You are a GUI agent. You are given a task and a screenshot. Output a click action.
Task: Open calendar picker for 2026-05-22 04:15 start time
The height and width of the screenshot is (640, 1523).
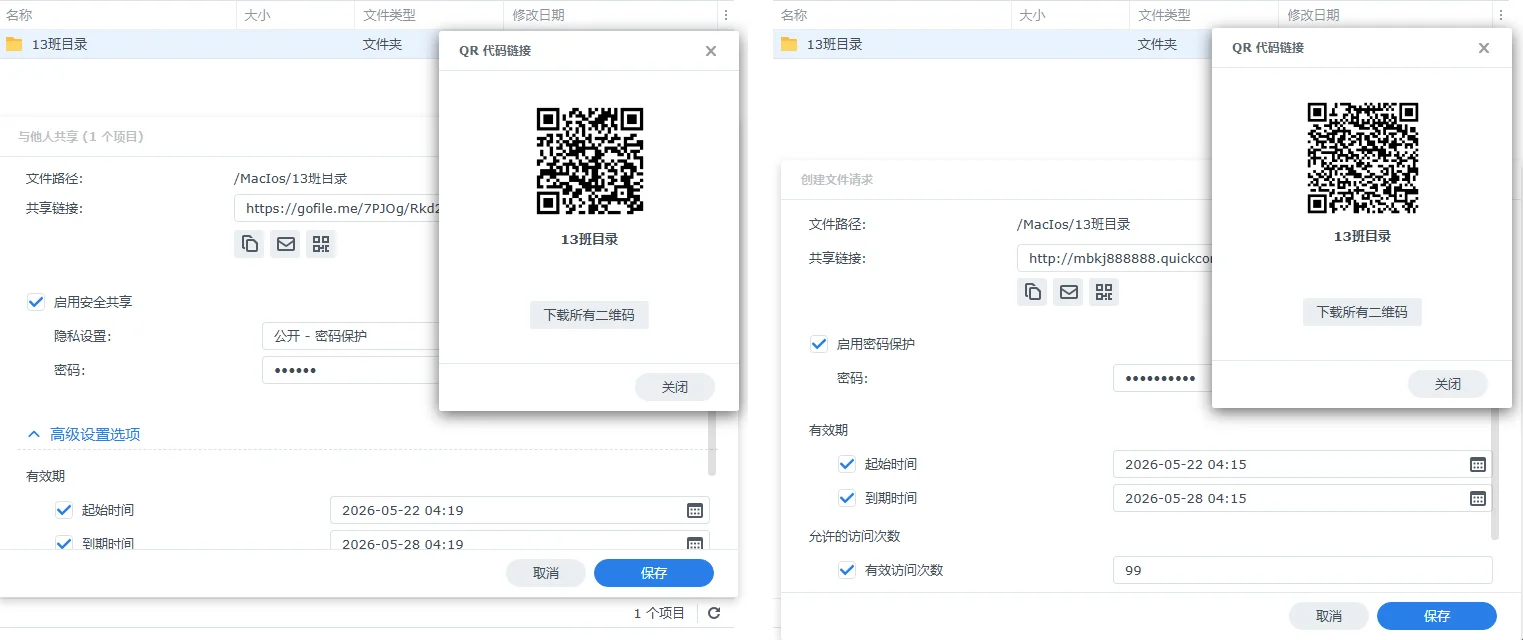1477,464
